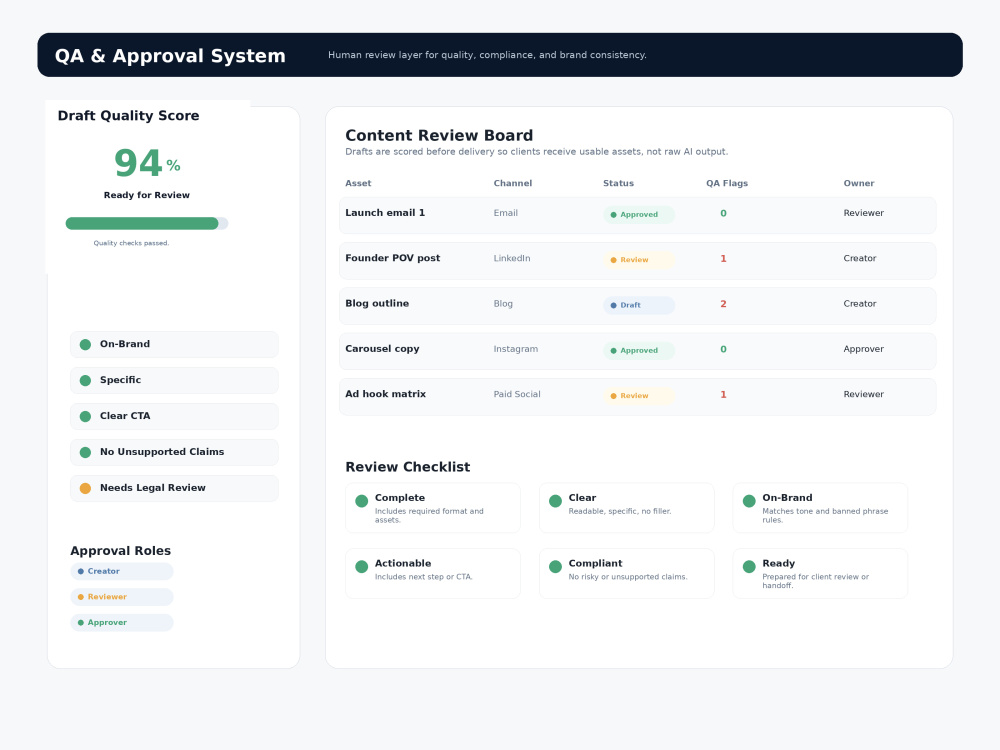The width and height of the screenshot is (1000, 750).
Task: Click the Ready checklist card title
Action: 779,564
